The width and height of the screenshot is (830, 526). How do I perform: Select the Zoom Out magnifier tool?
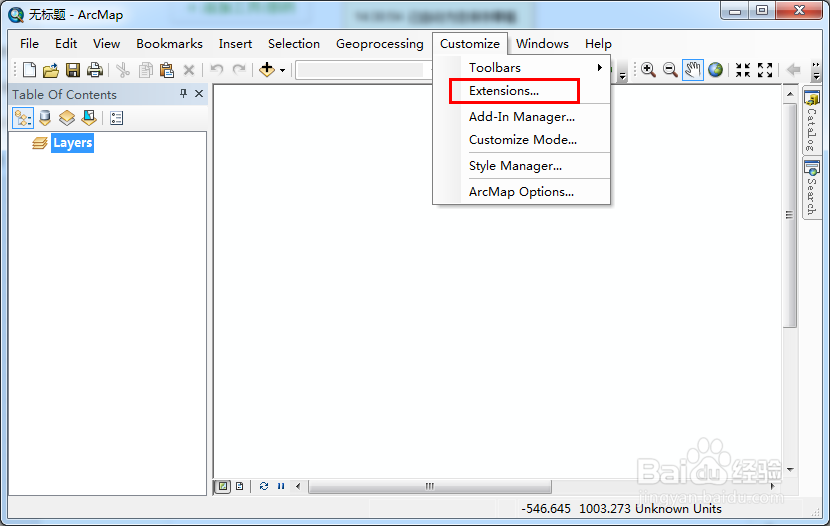coord(670,70)
